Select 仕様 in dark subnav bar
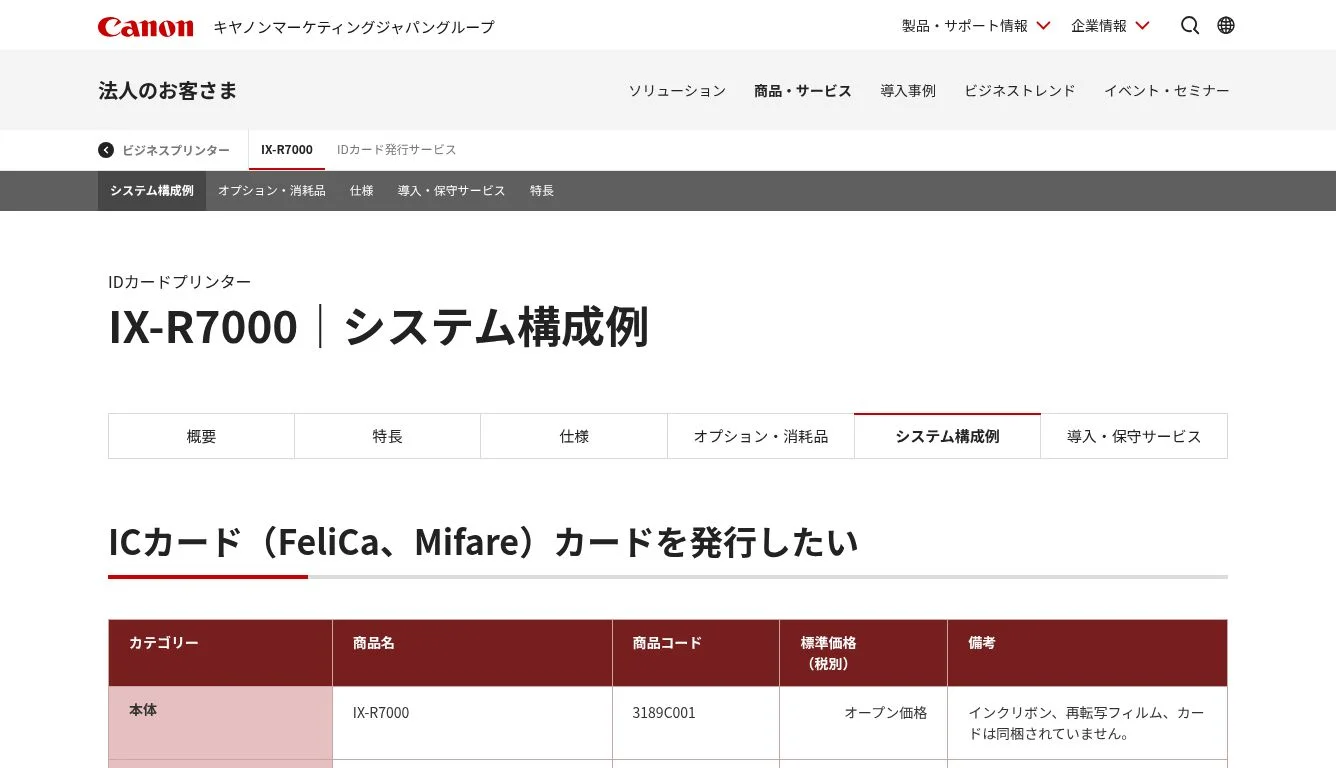 pos(362,191)
